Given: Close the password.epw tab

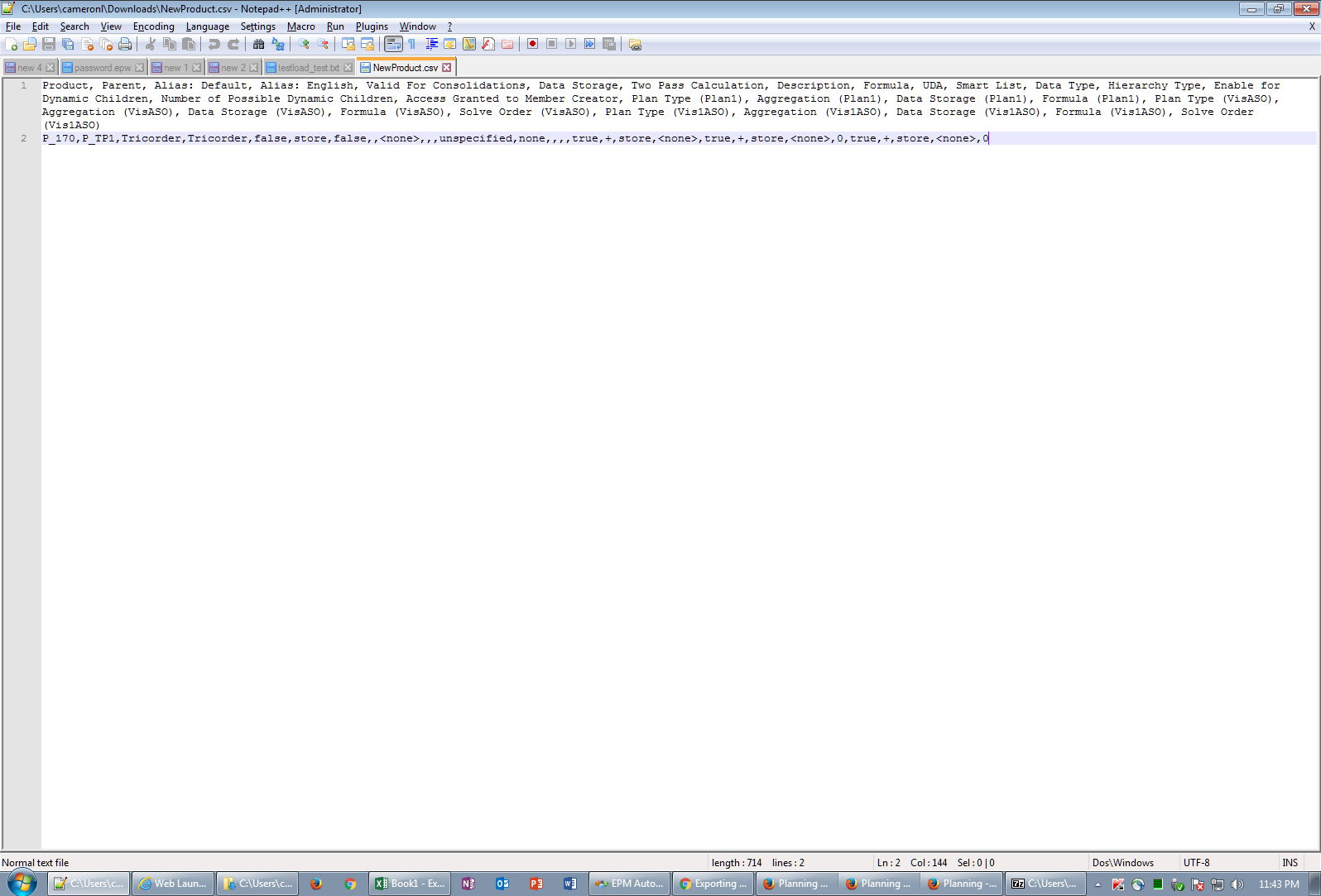Looking at the screenshot, I should [x=139, y=68].
